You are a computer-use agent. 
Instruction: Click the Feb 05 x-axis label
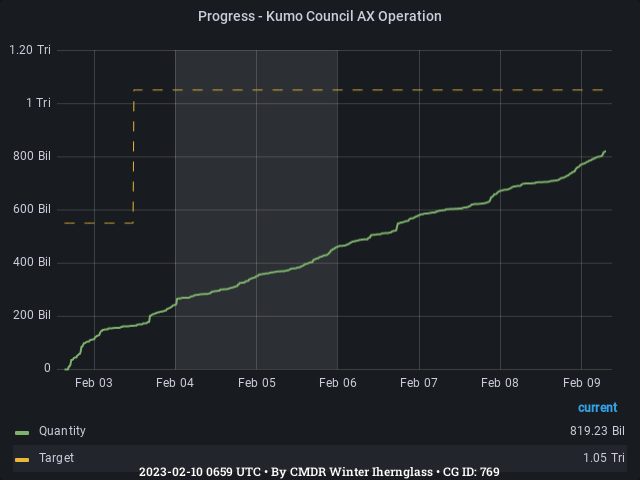click(x=257, y=383)
